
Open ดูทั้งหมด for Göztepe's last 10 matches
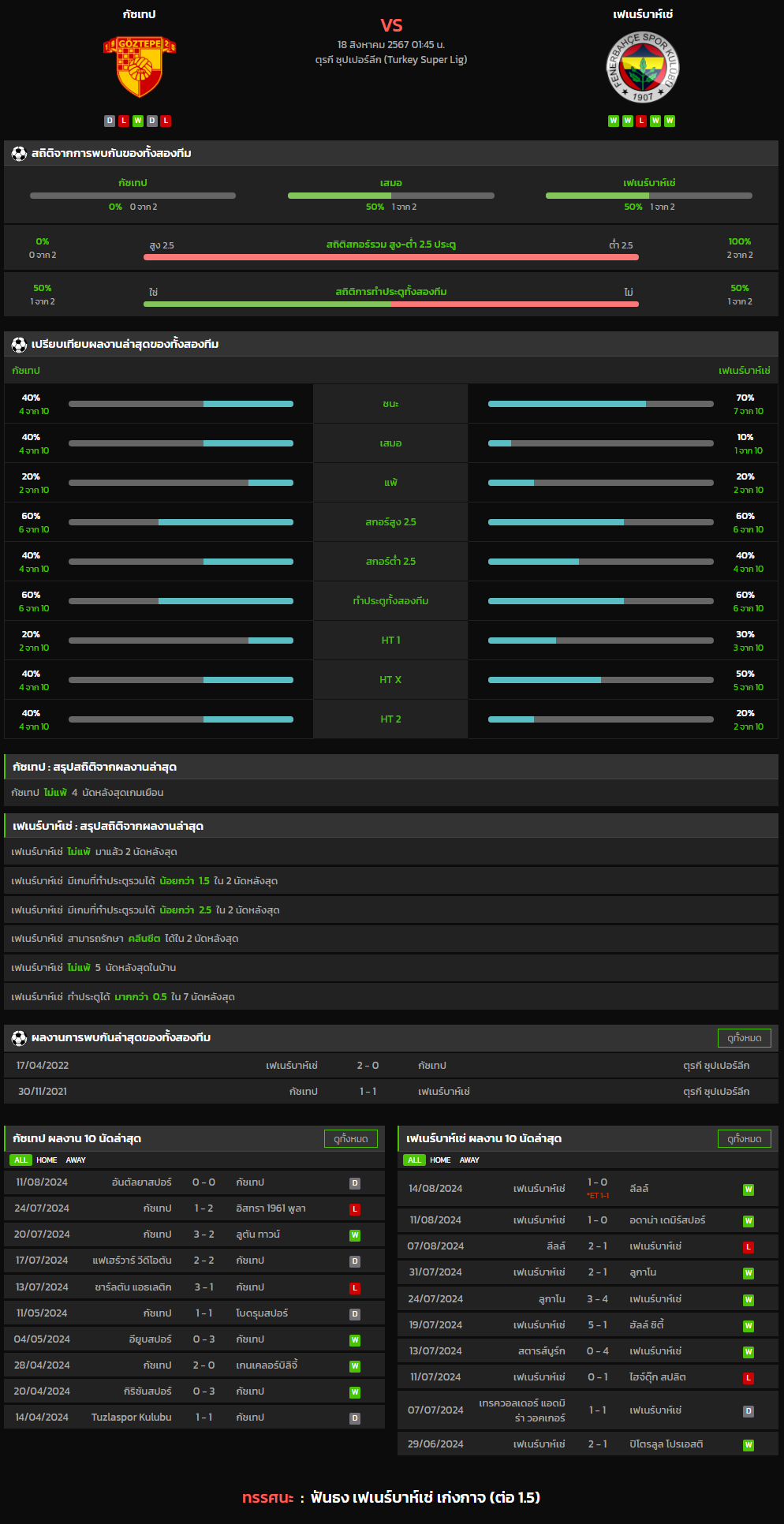pos(351,1139)
